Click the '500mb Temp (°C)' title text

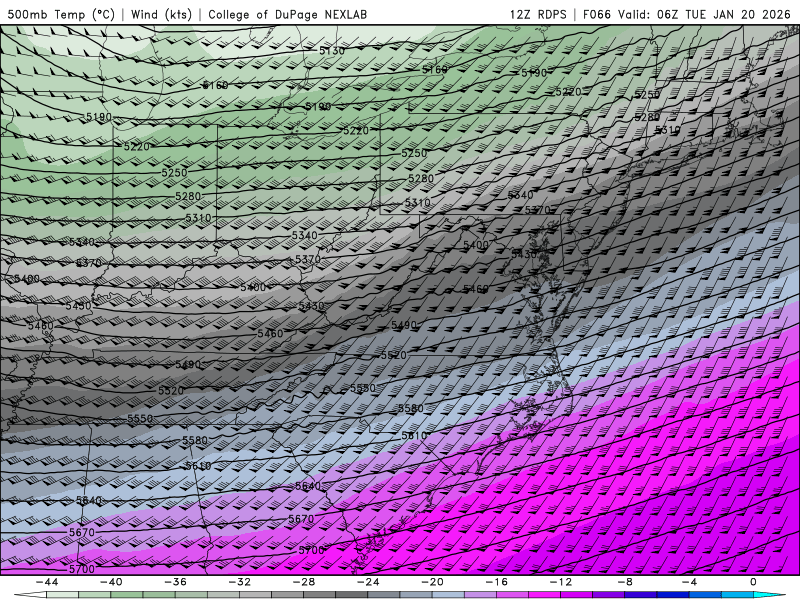61,14
